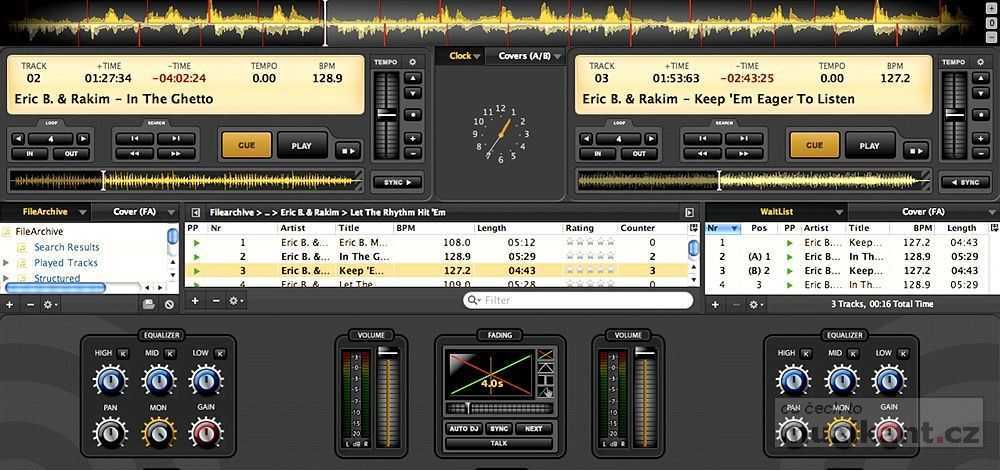The image size is (1000, 470).
Task: Expand the Played Tracks tree node
Action: point(6,263)
